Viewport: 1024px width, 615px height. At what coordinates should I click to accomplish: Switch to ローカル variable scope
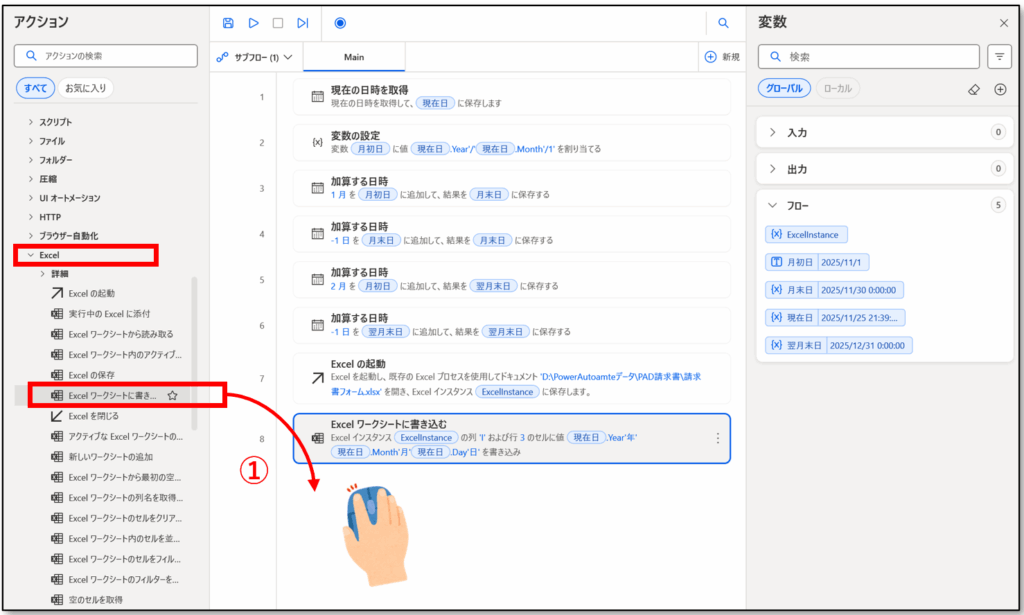[x=837, y=89]
